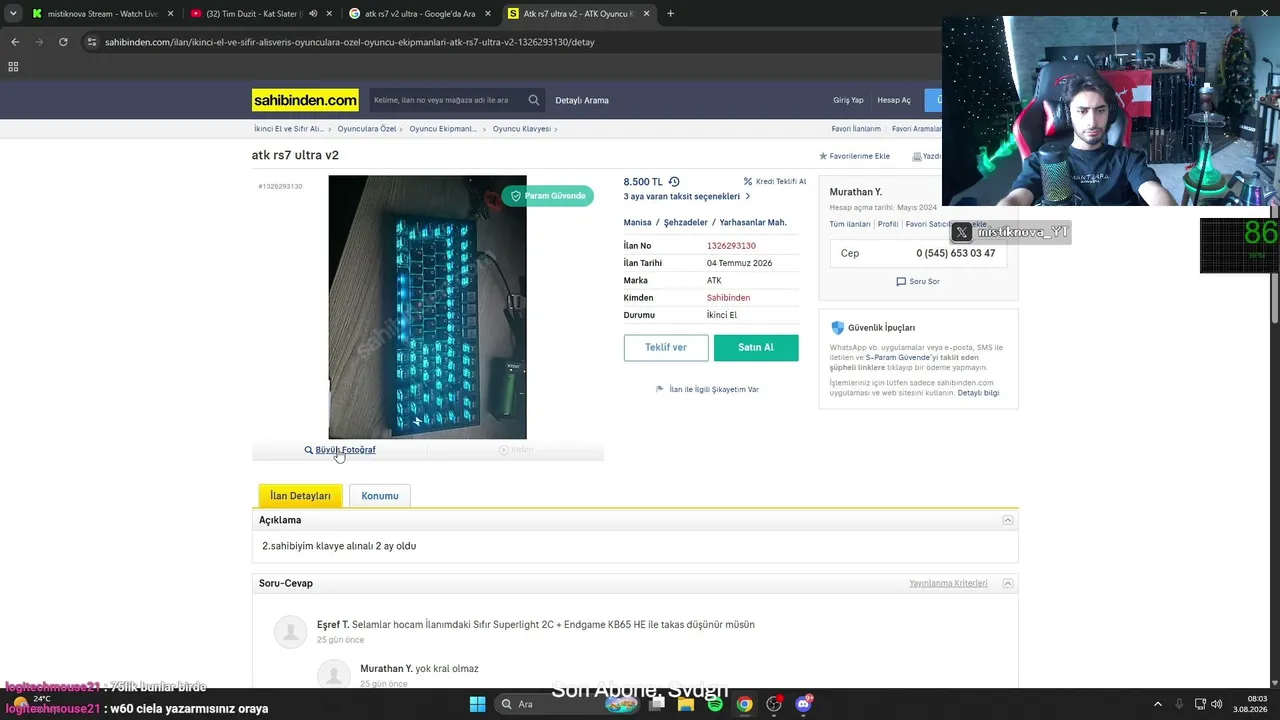The width and height of the screenshot is (1280, 720).
Task: Click the search magnifier icon
Action: point(534,100)
